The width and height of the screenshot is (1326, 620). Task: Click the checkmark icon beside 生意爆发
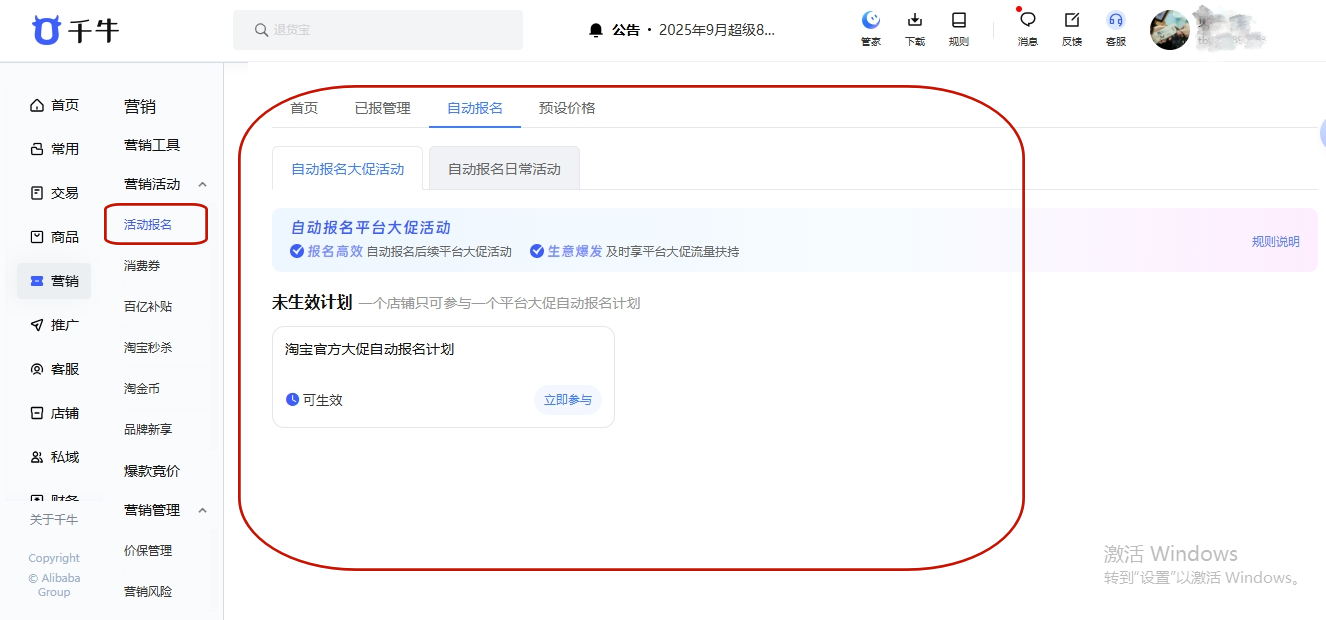[x=537, y=251]
